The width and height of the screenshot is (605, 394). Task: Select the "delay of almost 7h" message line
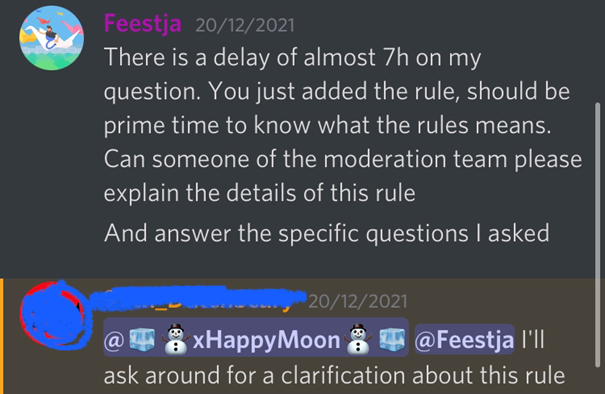tap(292, 58)
